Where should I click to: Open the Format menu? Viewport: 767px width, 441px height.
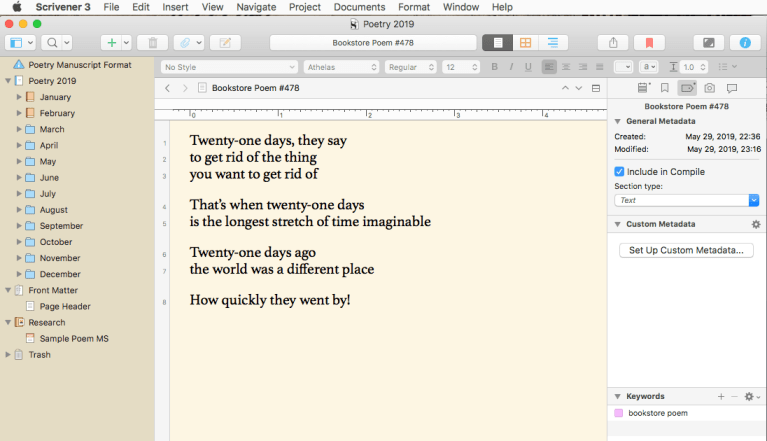tap(414, 7)
